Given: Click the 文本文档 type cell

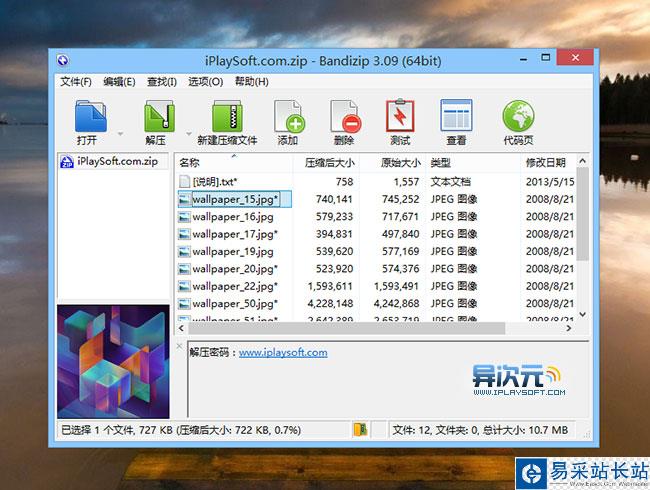Looking at the screenshot, I should click(x=450, y=182).
